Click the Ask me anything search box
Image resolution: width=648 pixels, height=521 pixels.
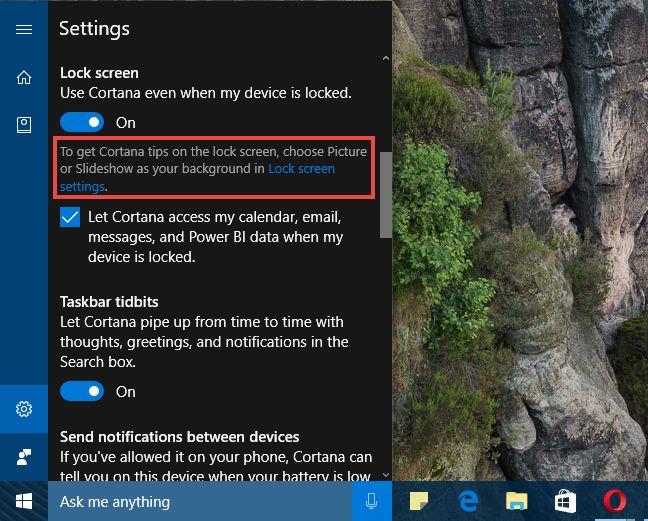(200, 502)
